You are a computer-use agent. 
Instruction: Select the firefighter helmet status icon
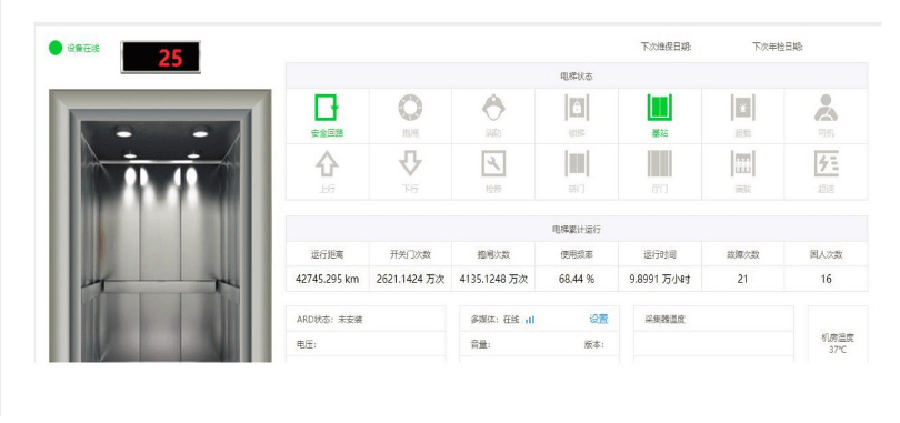493,107
